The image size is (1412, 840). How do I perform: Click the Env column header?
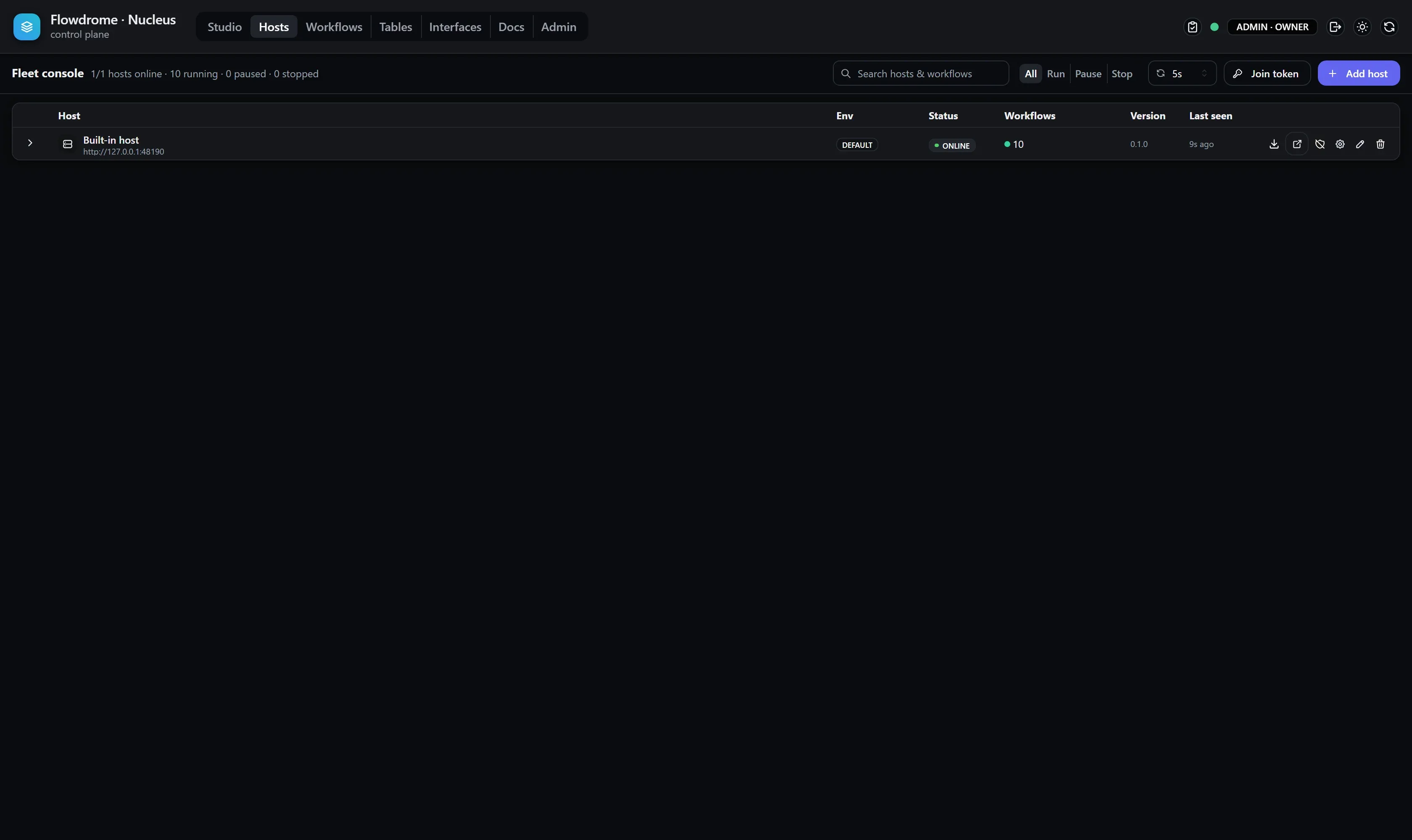845,115
